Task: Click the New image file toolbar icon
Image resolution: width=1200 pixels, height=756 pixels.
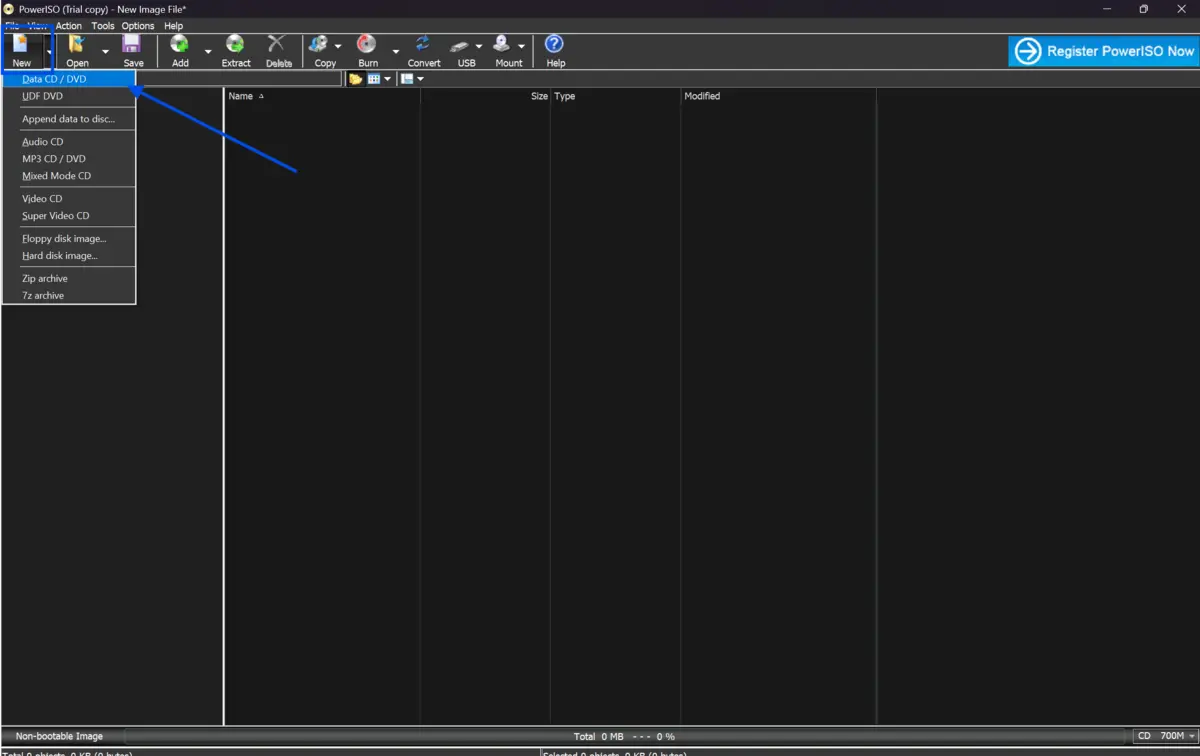Action: (x=20, y=44)
